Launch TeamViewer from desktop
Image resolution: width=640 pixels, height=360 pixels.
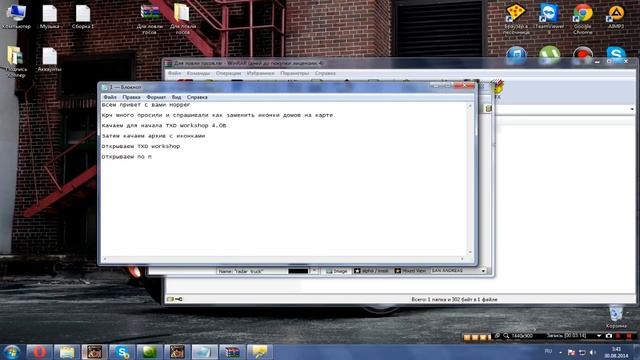[549, 19]
